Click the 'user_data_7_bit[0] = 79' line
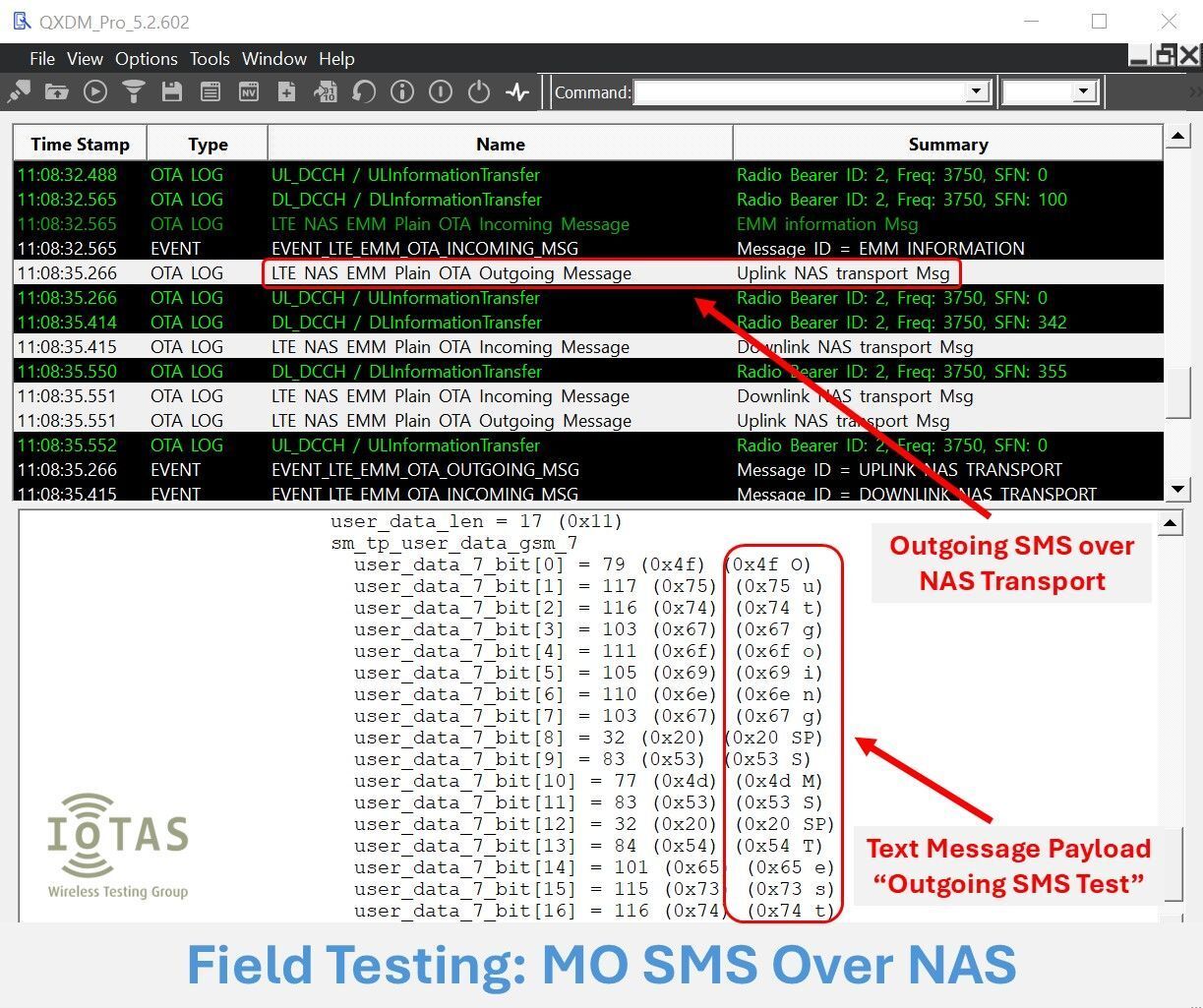This screenshot has height=1008, width=1203. [x=583, y=564]
